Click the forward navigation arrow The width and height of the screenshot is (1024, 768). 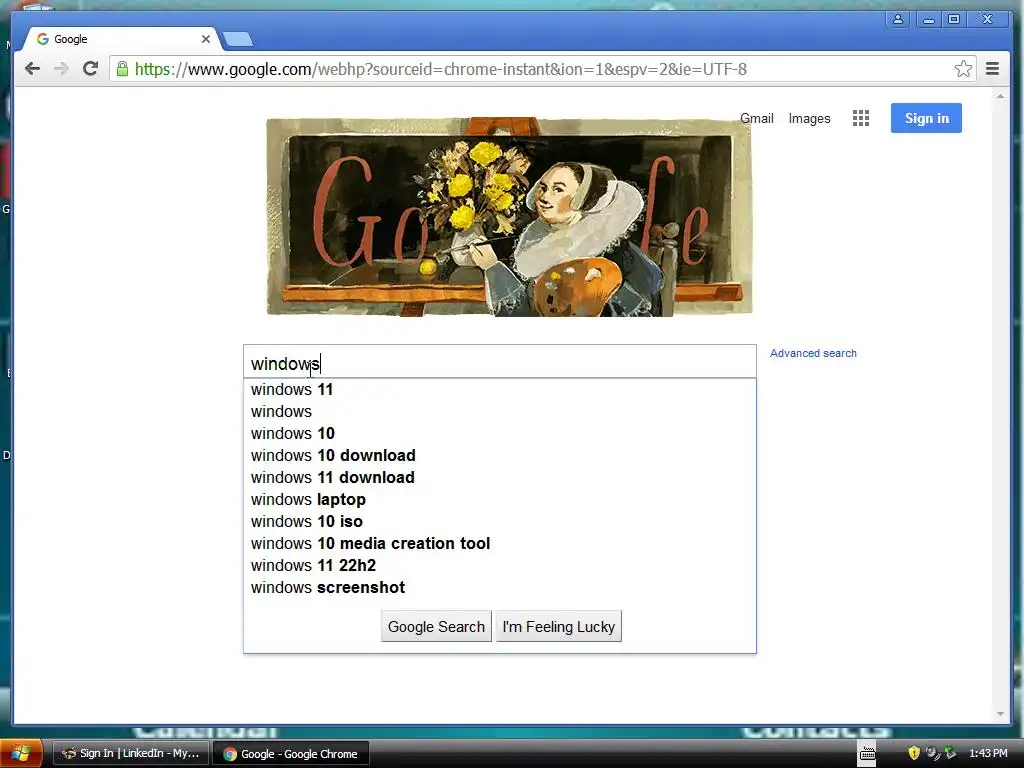point(61,69)
